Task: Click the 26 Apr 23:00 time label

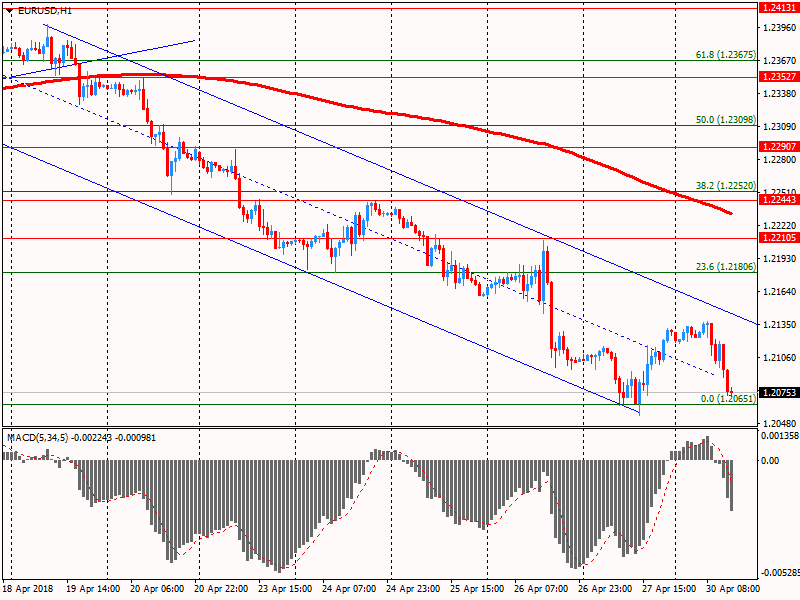Action: pos(606,589)
